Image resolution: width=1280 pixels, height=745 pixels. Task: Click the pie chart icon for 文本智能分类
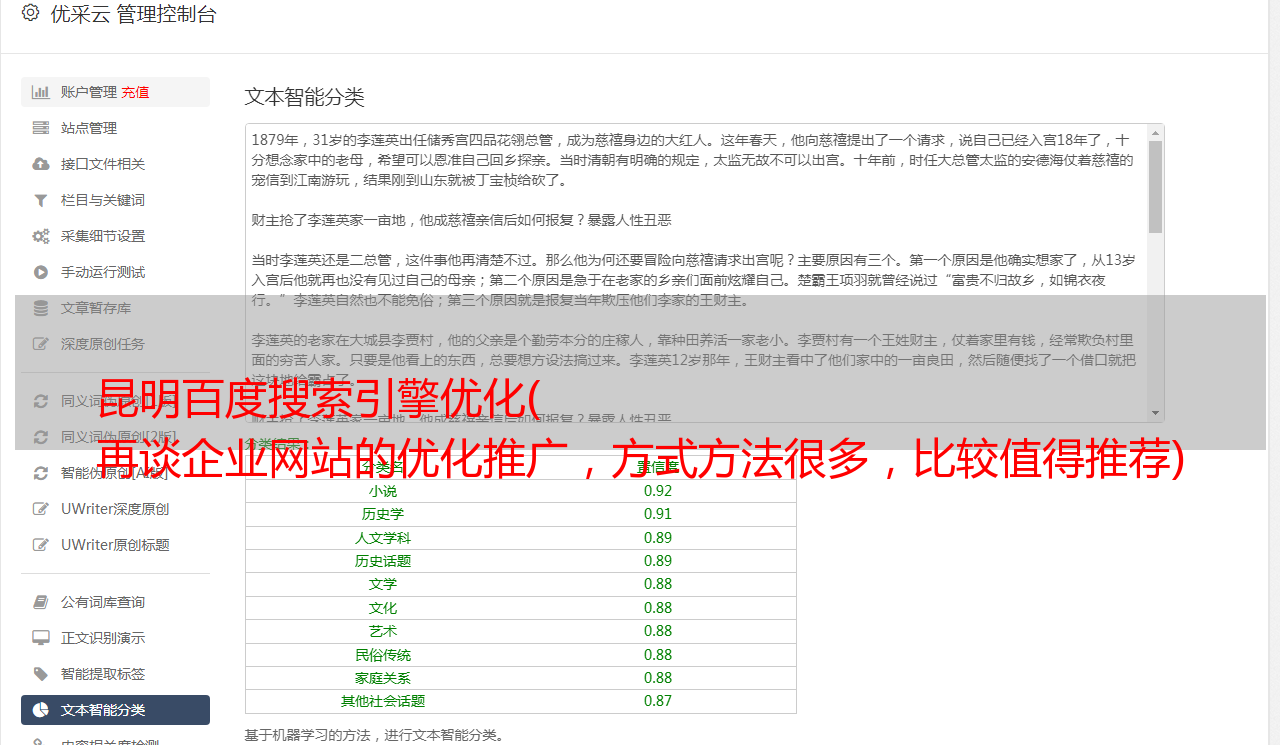click(41, 710)
